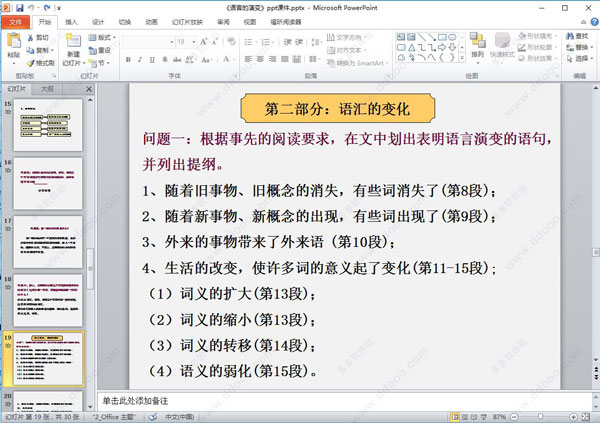Viewport: 600px width, 423px height.
Task: Expand shapes gallery More arrow
Action: click(462, 58)
